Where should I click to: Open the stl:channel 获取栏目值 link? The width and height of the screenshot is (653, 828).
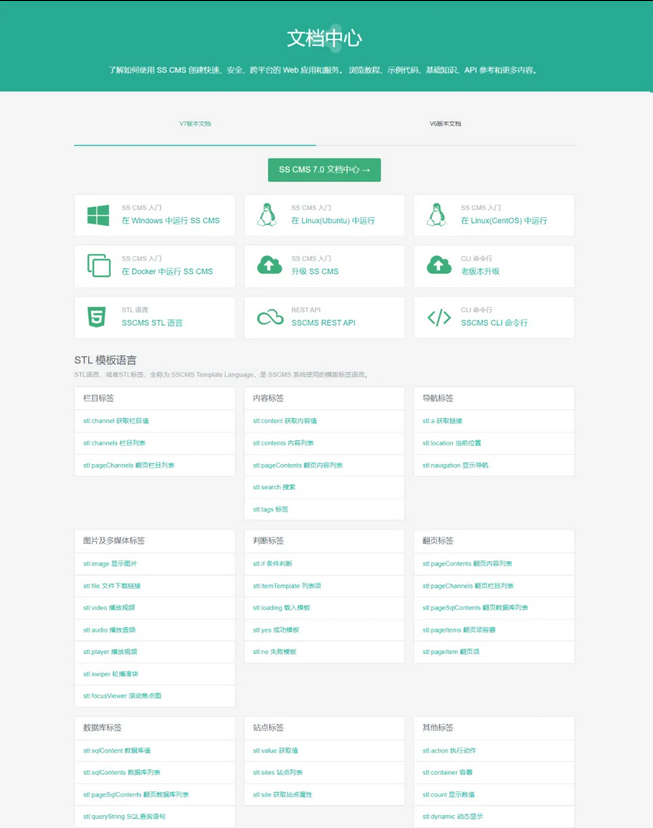click(x=116, y=421)
